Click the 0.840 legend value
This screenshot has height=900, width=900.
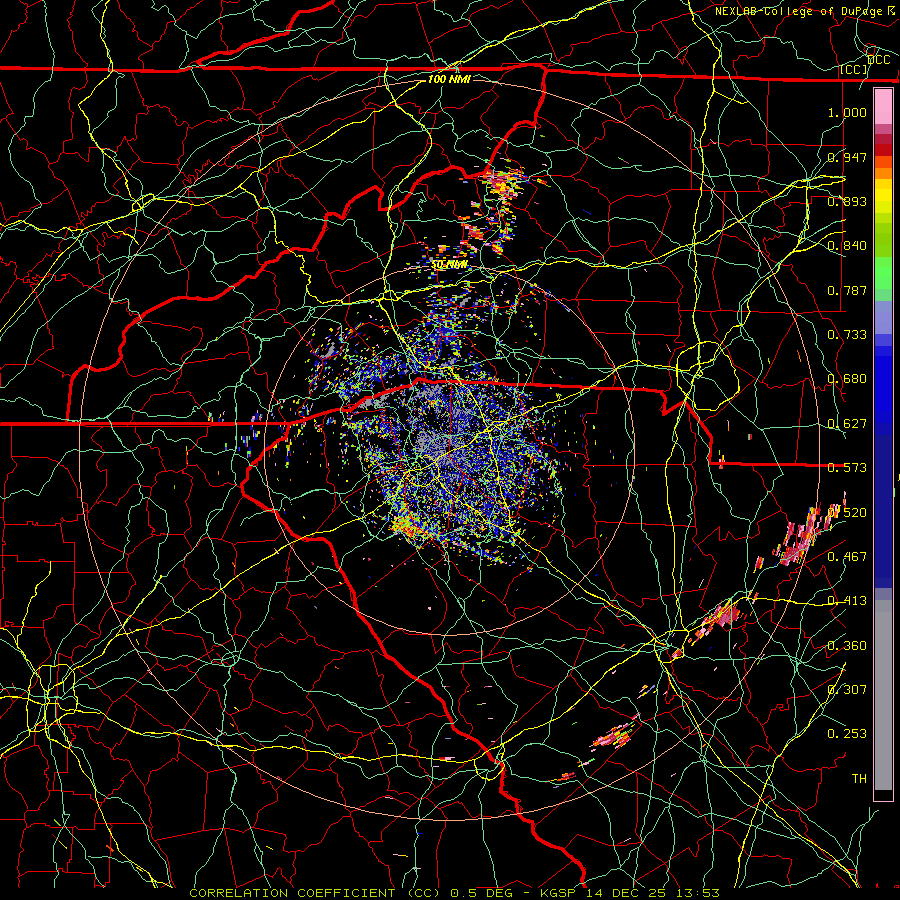(x=847, y=246)
